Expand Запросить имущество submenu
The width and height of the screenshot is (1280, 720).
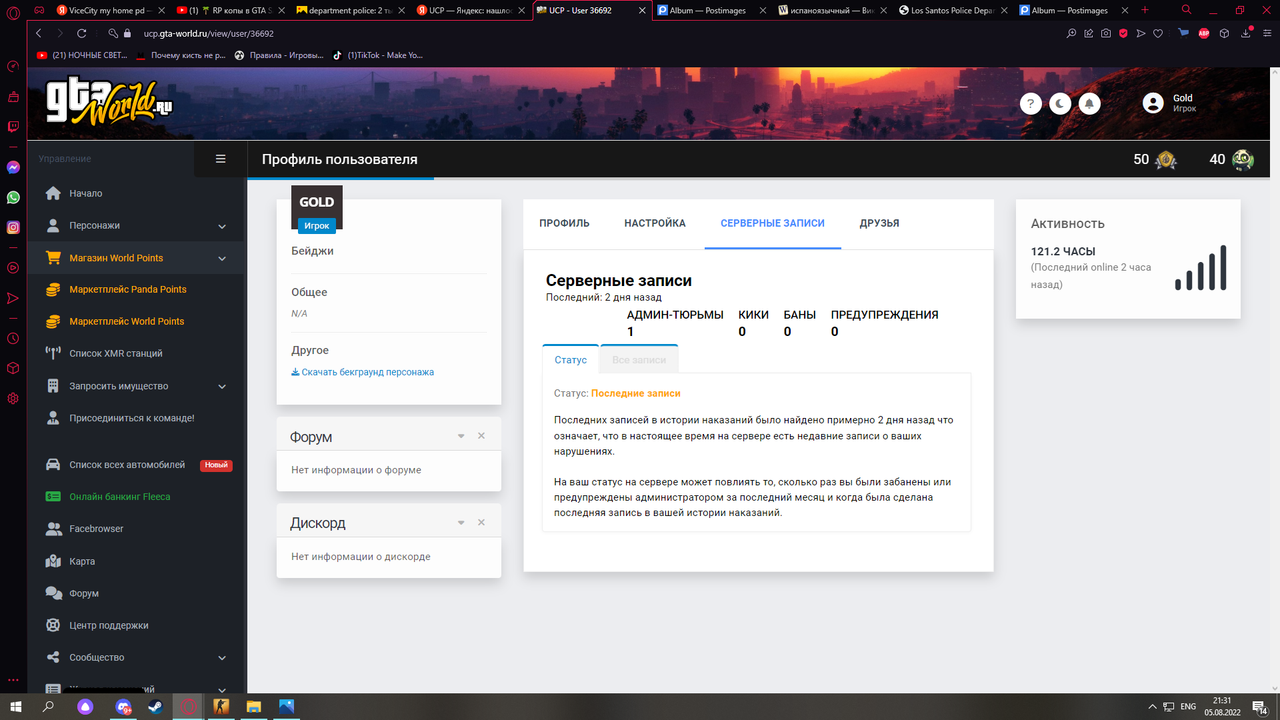222,386
